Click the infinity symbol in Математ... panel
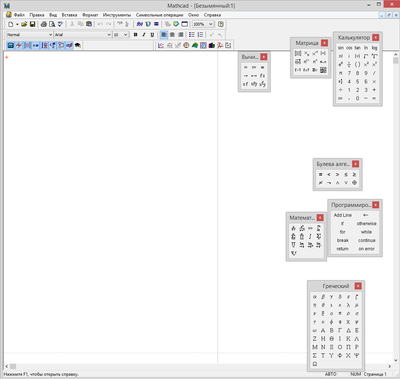Viewport: 400px width, 379px height. pyautogui.click(x=310, y=228)
